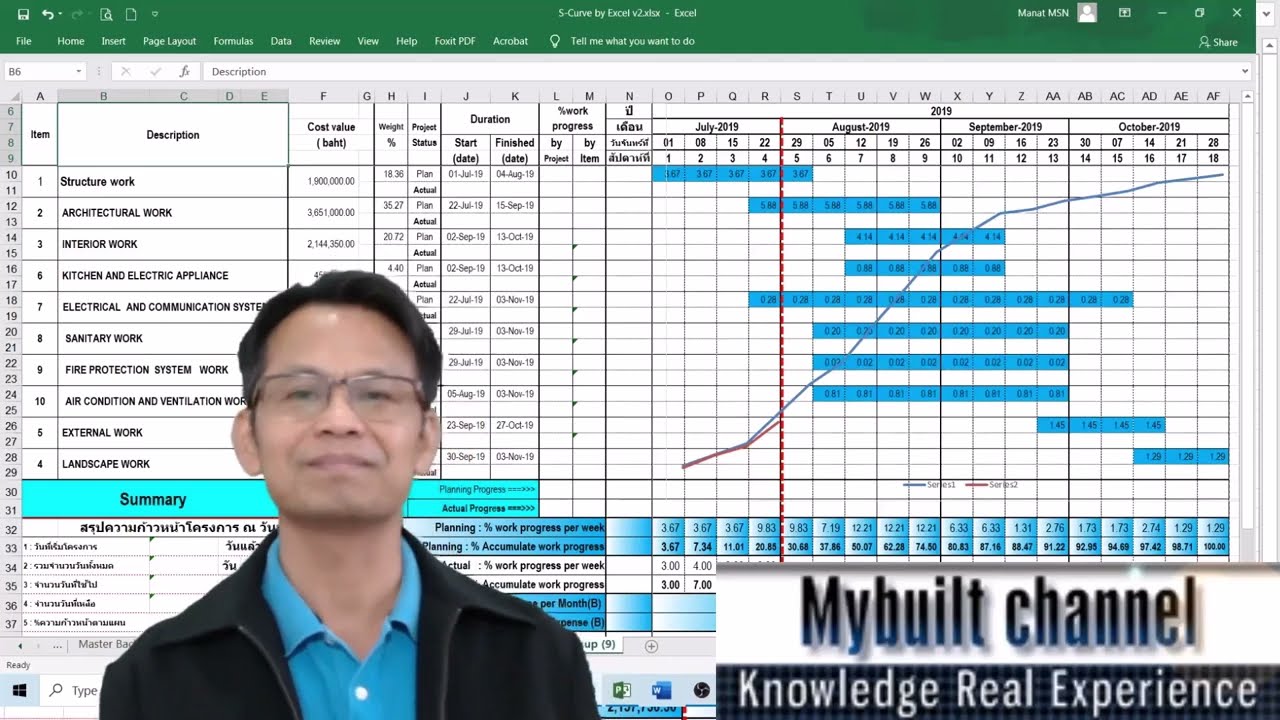
Task: Select cost value 1,900,000.00 cell
Action: [323, 181]
